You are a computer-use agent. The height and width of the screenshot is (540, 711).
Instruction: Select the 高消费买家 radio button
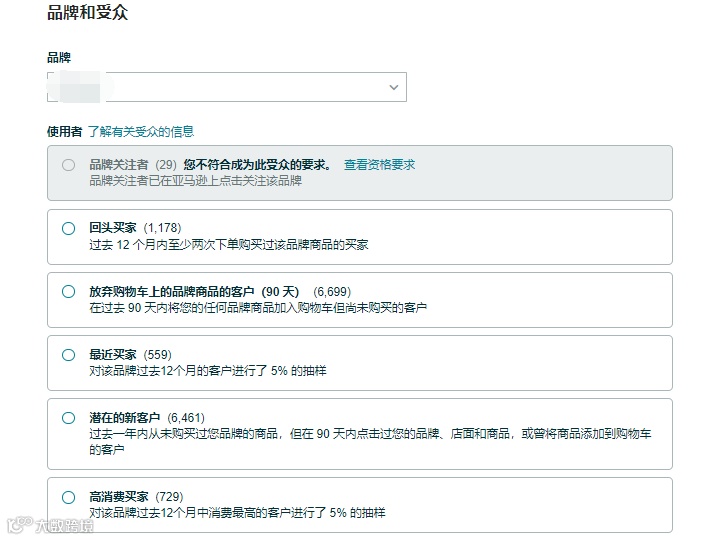[68, 497]
